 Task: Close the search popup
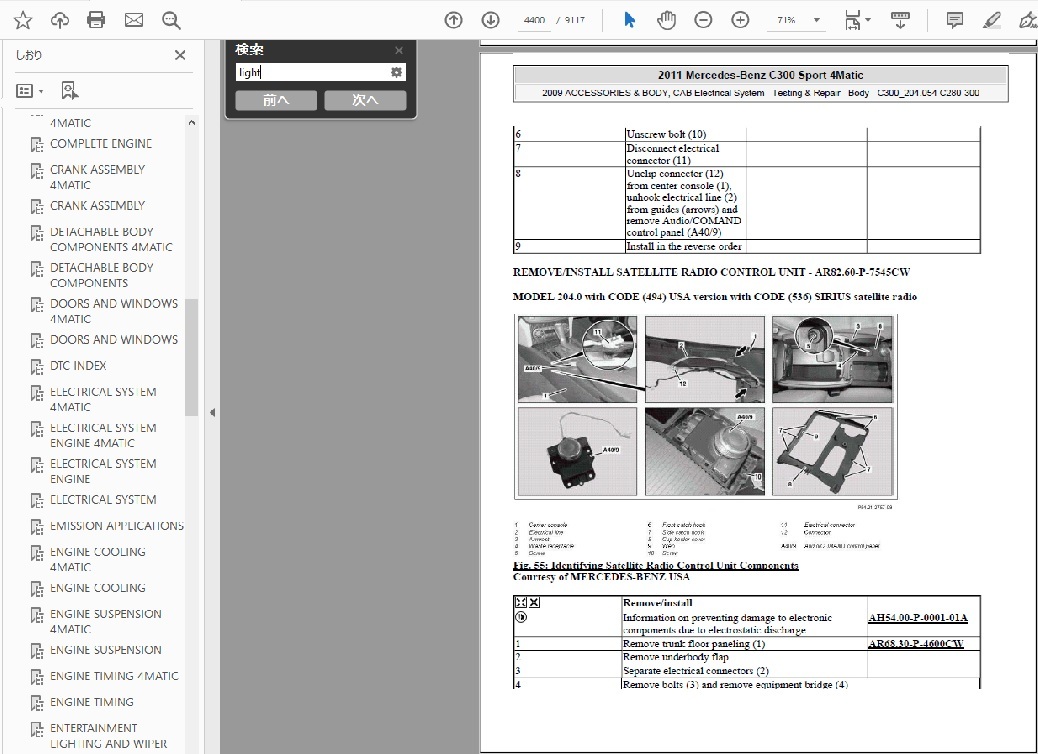tap(399, 50)
